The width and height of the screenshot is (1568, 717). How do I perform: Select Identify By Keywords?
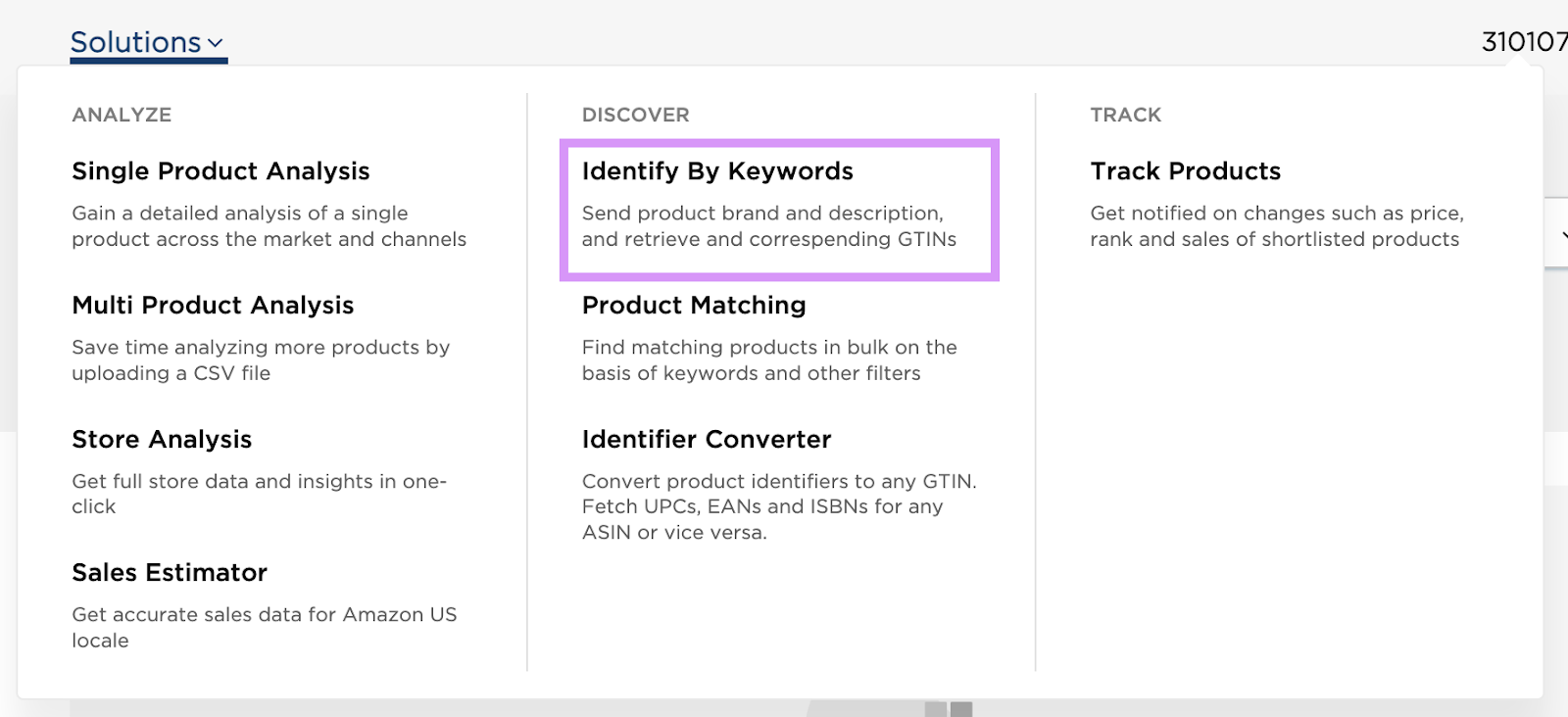pyautogui.click(x=716, y=170)
